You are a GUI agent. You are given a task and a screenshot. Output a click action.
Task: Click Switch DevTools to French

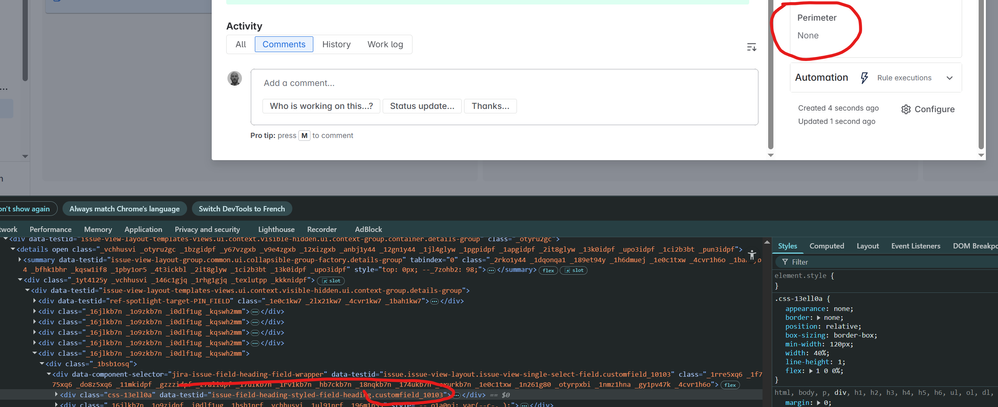coord(242,209)
